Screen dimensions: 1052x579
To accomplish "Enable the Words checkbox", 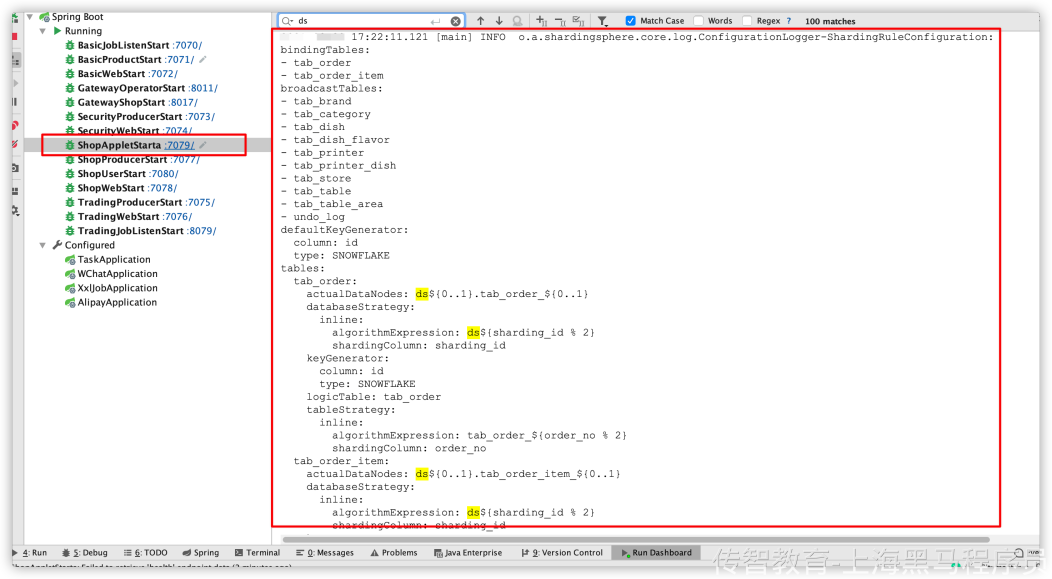I will point(698,21).
